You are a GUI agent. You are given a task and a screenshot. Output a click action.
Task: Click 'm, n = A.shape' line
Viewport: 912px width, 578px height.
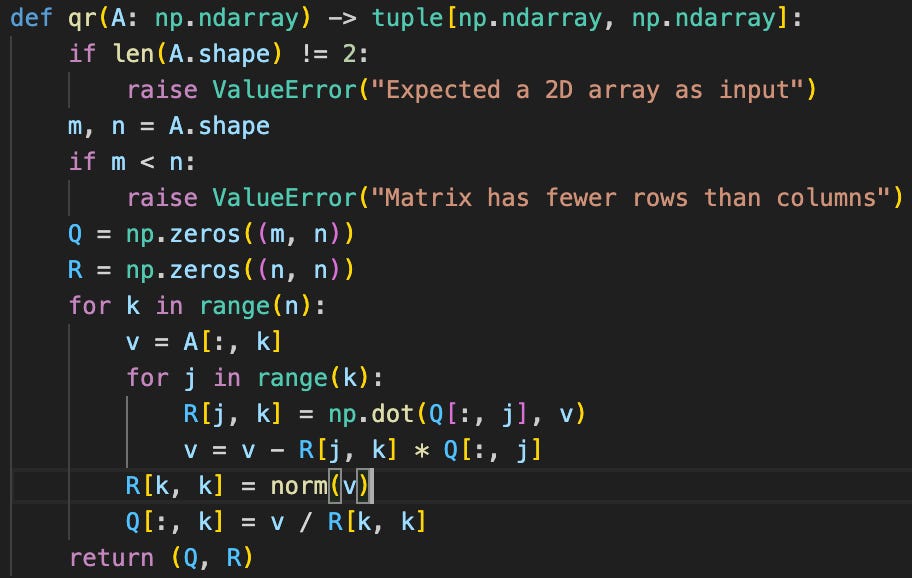tap(169, 126)
